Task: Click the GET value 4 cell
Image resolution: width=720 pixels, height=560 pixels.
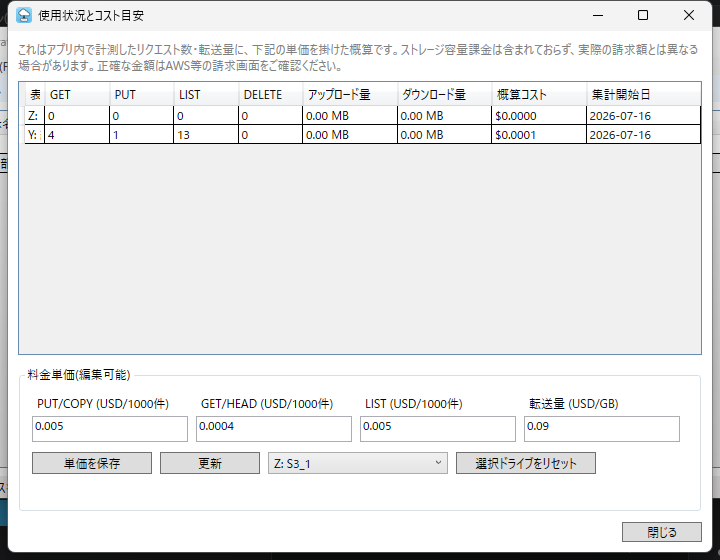Action: (x=77, y=134)
